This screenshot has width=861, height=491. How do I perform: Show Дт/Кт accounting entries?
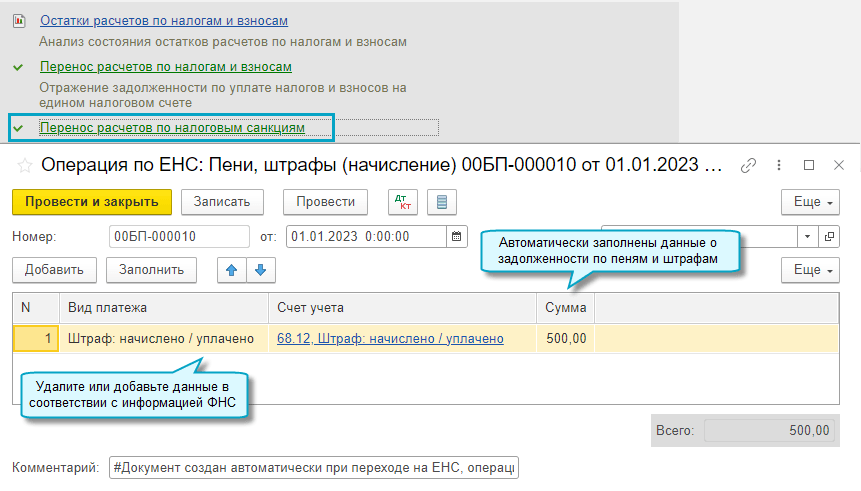pyautogui.click(x=402, y=202)
